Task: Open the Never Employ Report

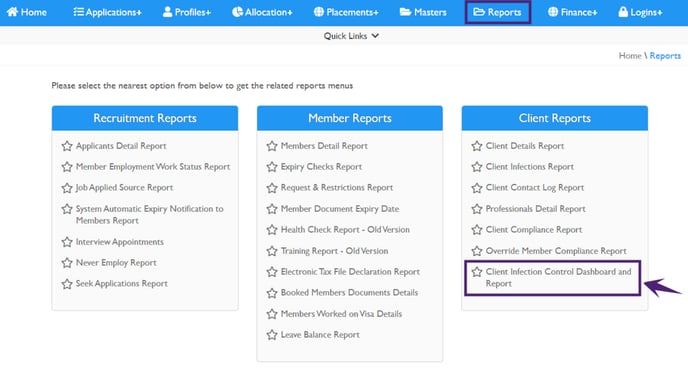Action: coord(116,263)
